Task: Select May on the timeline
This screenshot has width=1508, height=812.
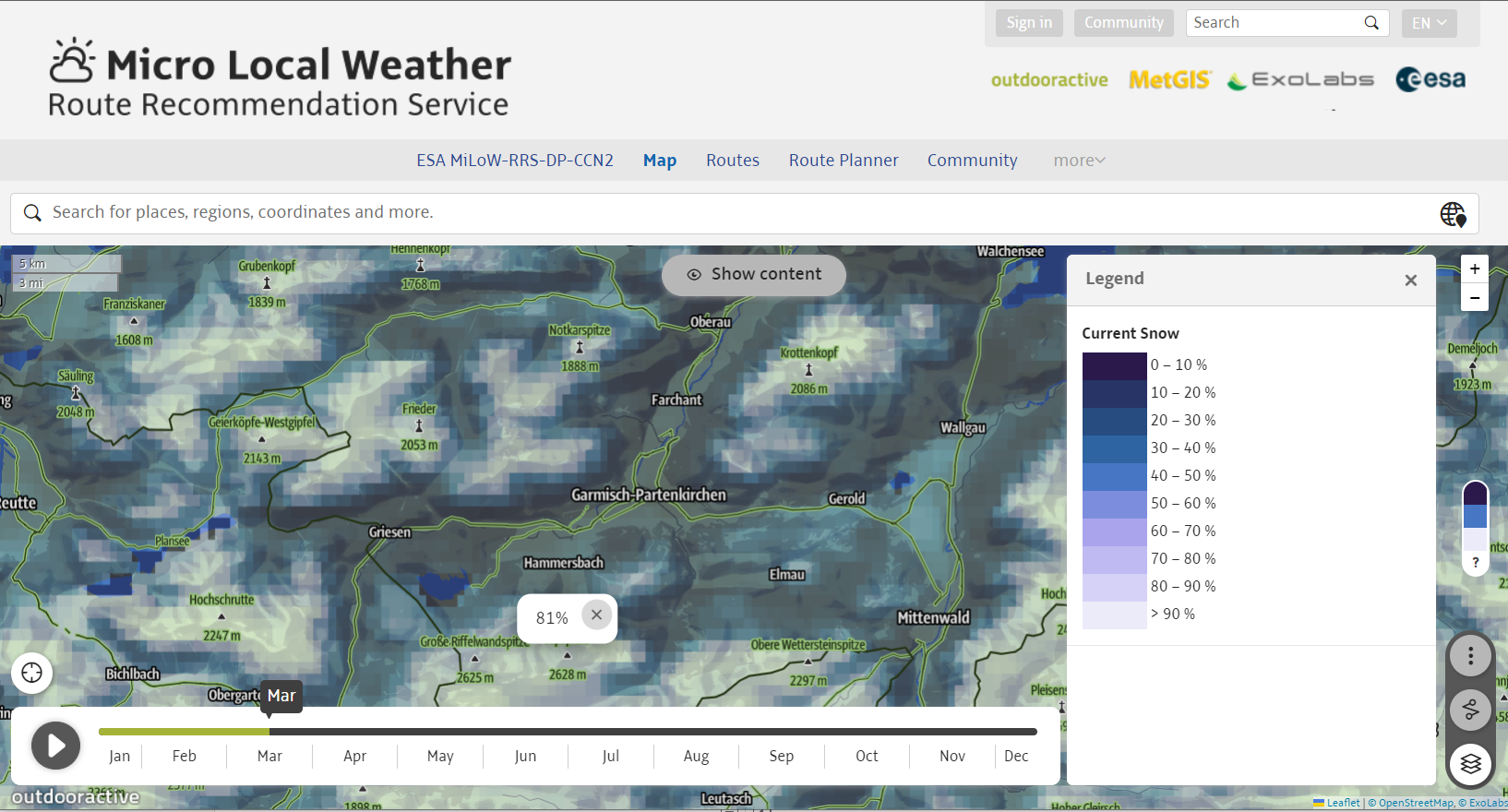Action: tap(440, 756)
